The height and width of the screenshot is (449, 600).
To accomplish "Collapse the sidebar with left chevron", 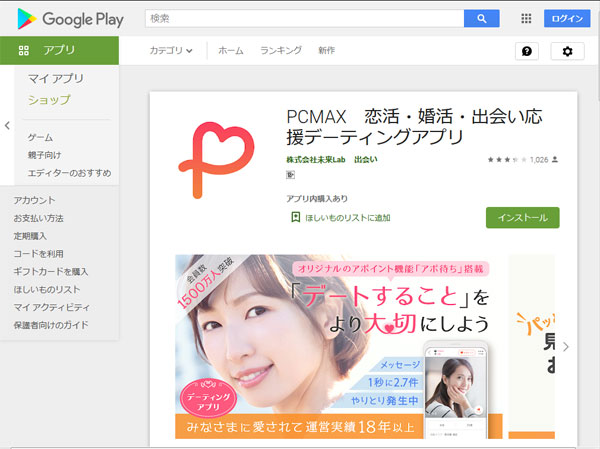I will coord(7,125).
